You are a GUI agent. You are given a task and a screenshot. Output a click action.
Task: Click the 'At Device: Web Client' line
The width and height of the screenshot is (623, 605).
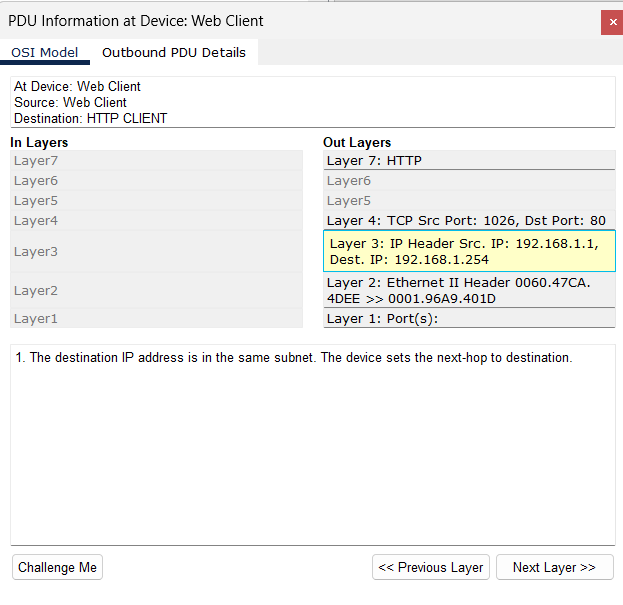tap(77, 86)
